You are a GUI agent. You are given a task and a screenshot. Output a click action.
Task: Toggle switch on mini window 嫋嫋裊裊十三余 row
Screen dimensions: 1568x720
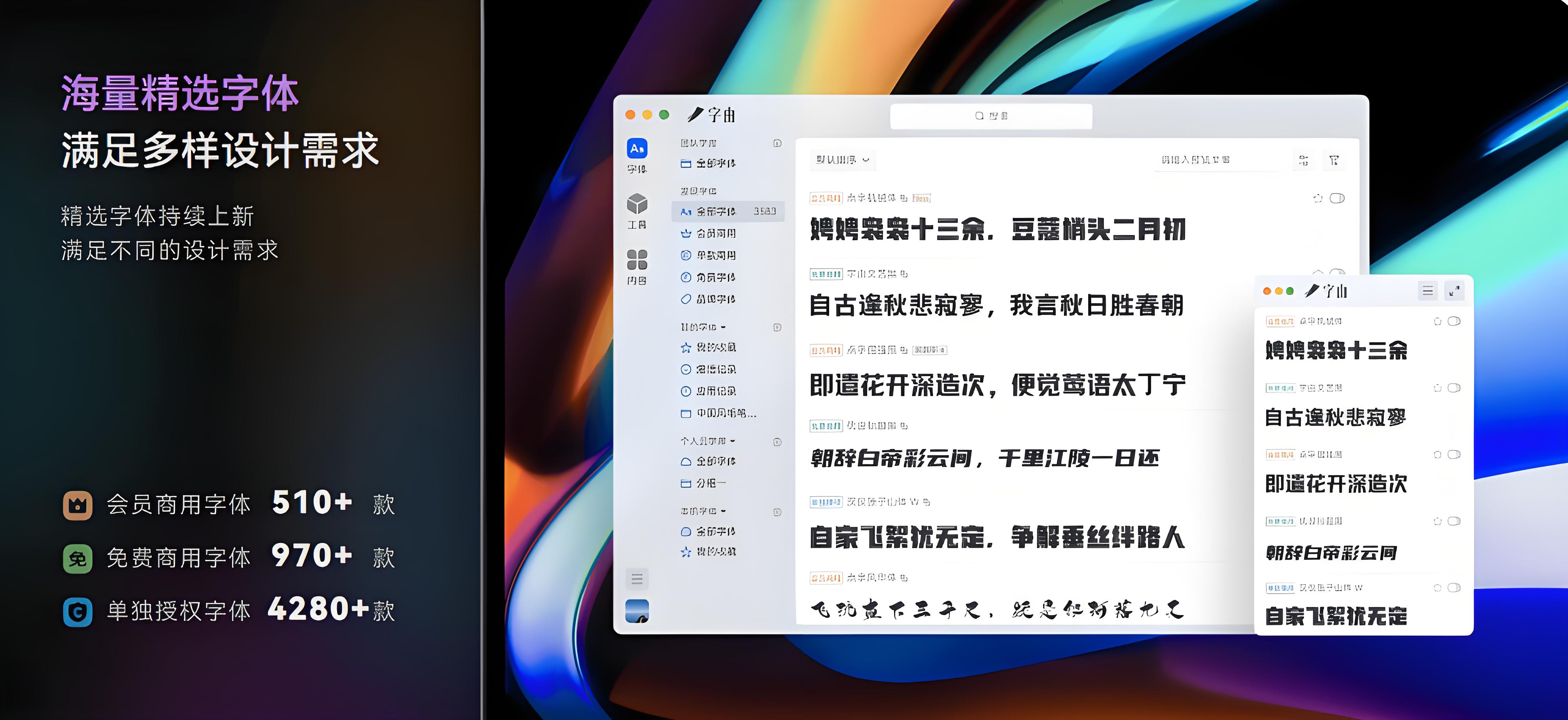point(1454,322)
